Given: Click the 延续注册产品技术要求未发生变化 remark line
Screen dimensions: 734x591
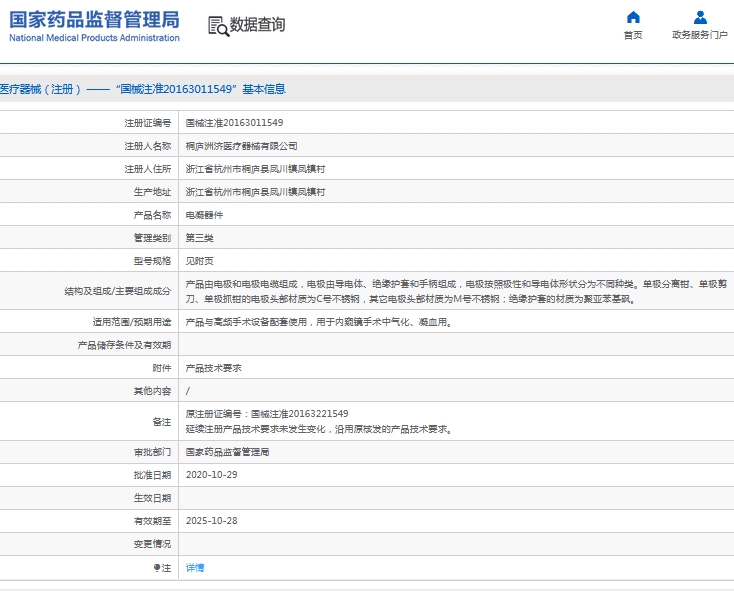Looking at the screenshot, I should [319, 429].
